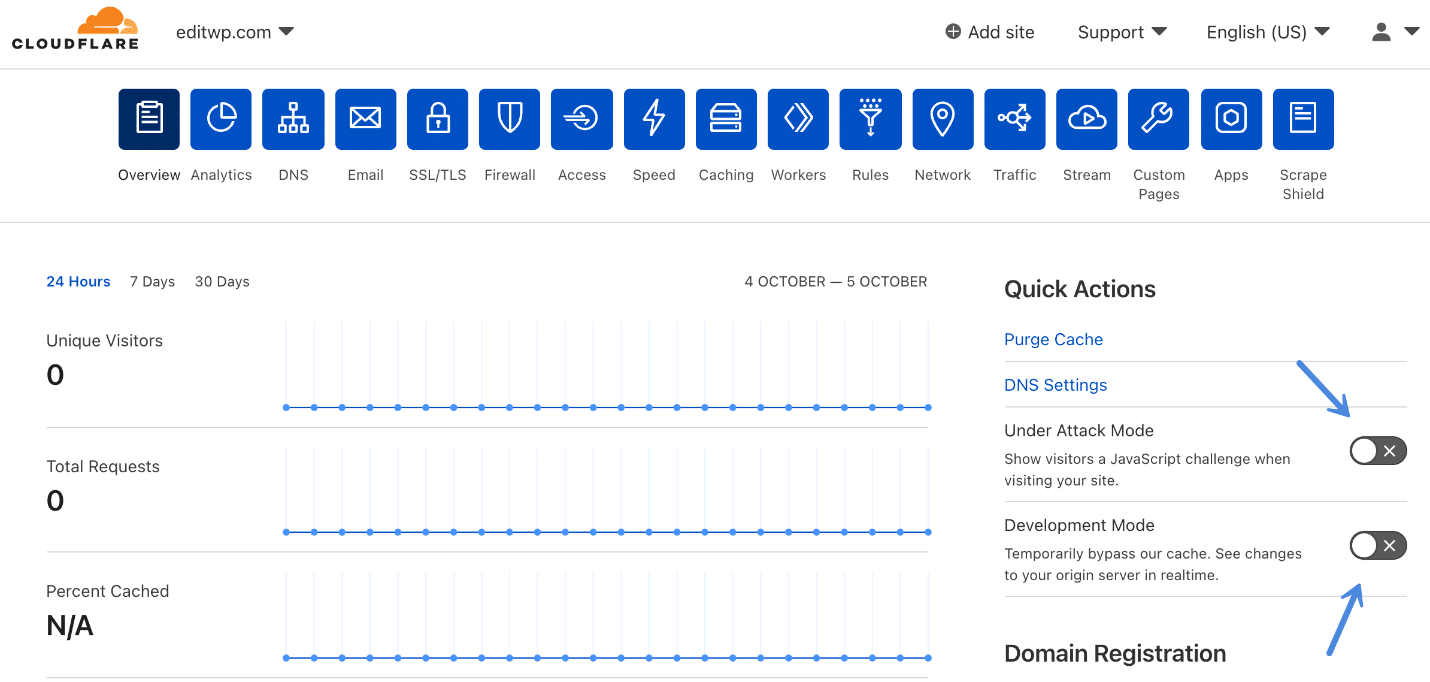Image resolution: width=1430 pixels, height=682 pixels.
Task: Click the Firewall shield icon
Action: click(x=509, y=119)
